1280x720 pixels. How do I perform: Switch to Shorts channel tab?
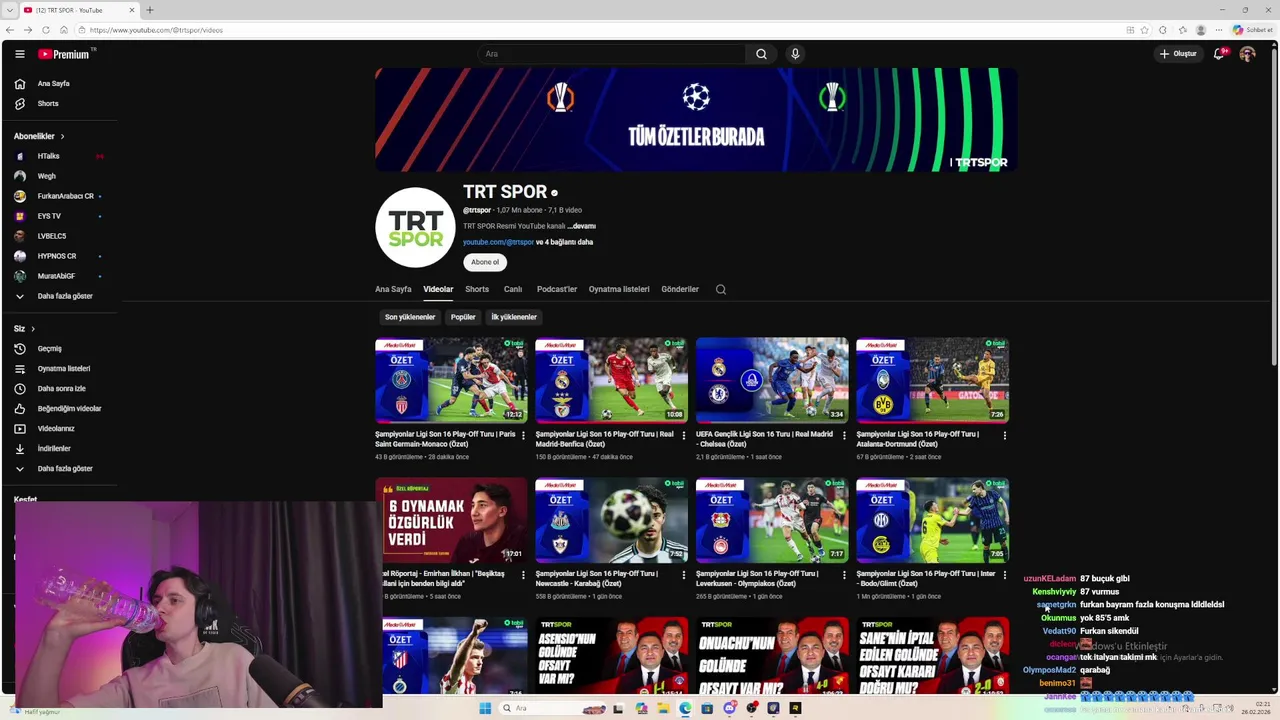coord(477,289)
